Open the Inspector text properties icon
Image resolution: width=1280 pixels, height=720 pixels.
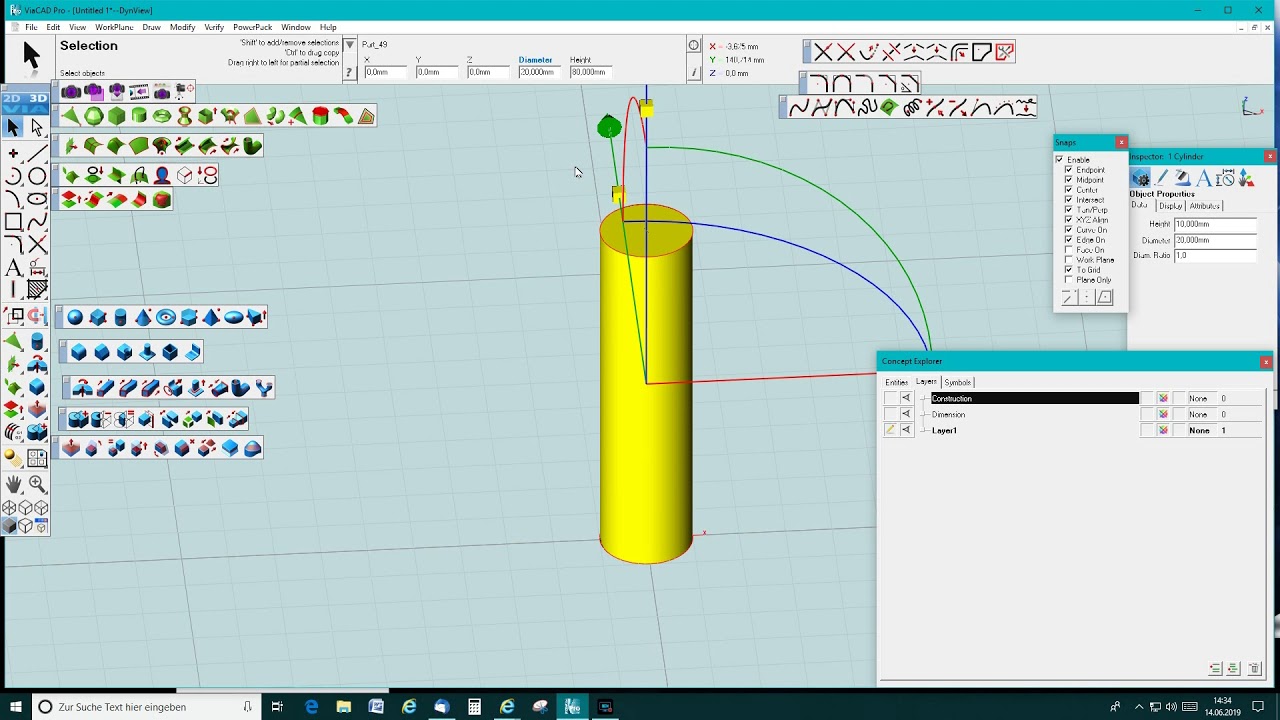click(x=1204, y=178)
